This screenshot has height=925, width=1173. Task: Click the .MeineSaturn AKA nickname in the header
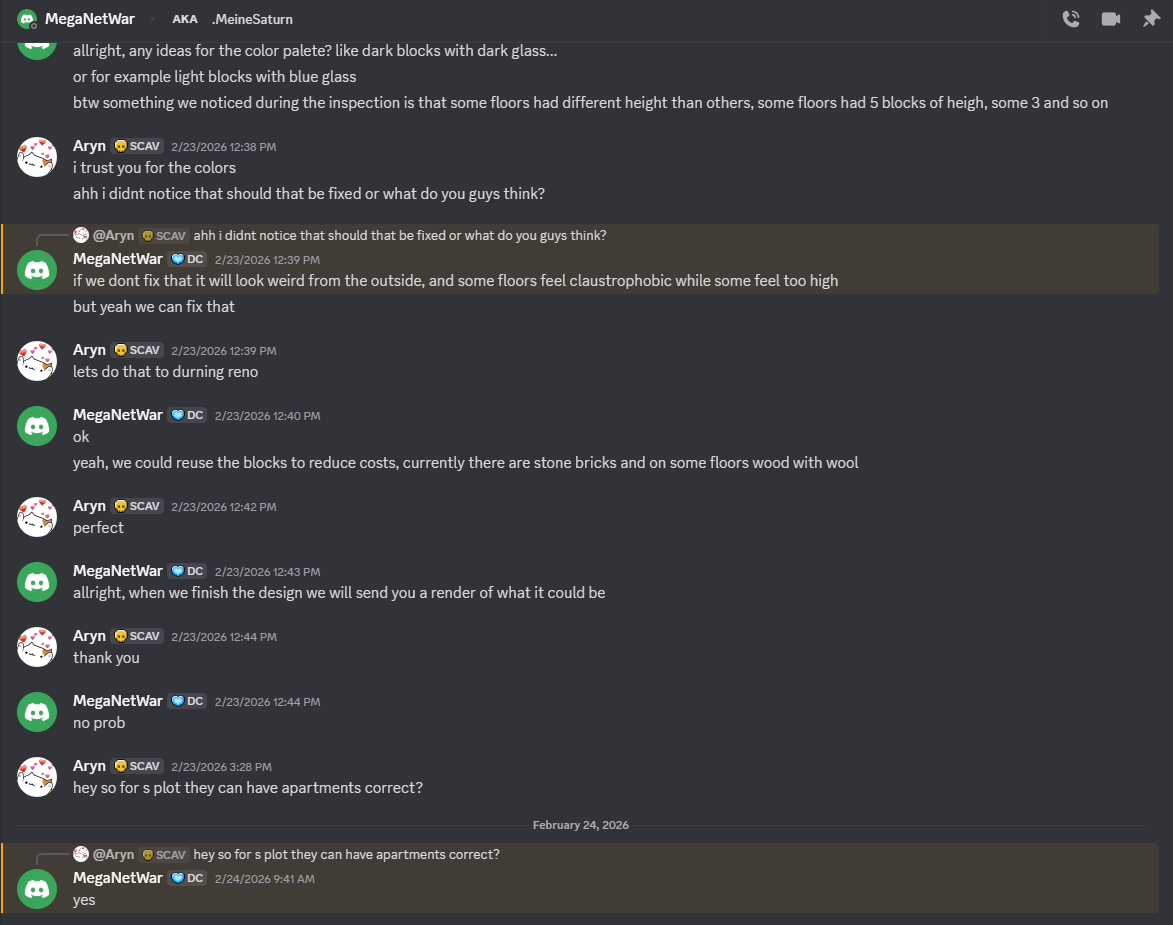pyautogui.click(x=252, y=19)
